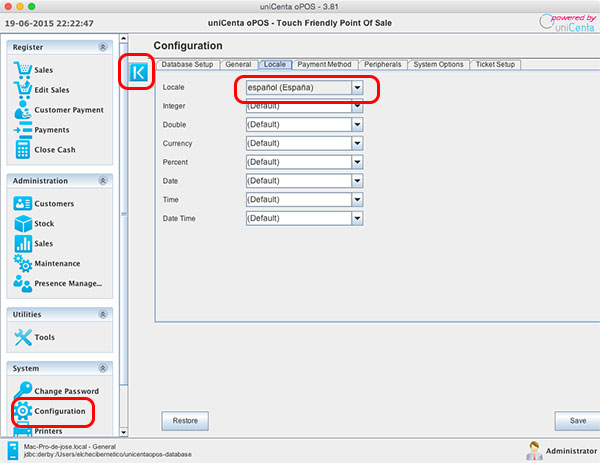This screenshot has height=463, width=600.
Task: Select the Locale tab
Action: [x=275, y=64]
